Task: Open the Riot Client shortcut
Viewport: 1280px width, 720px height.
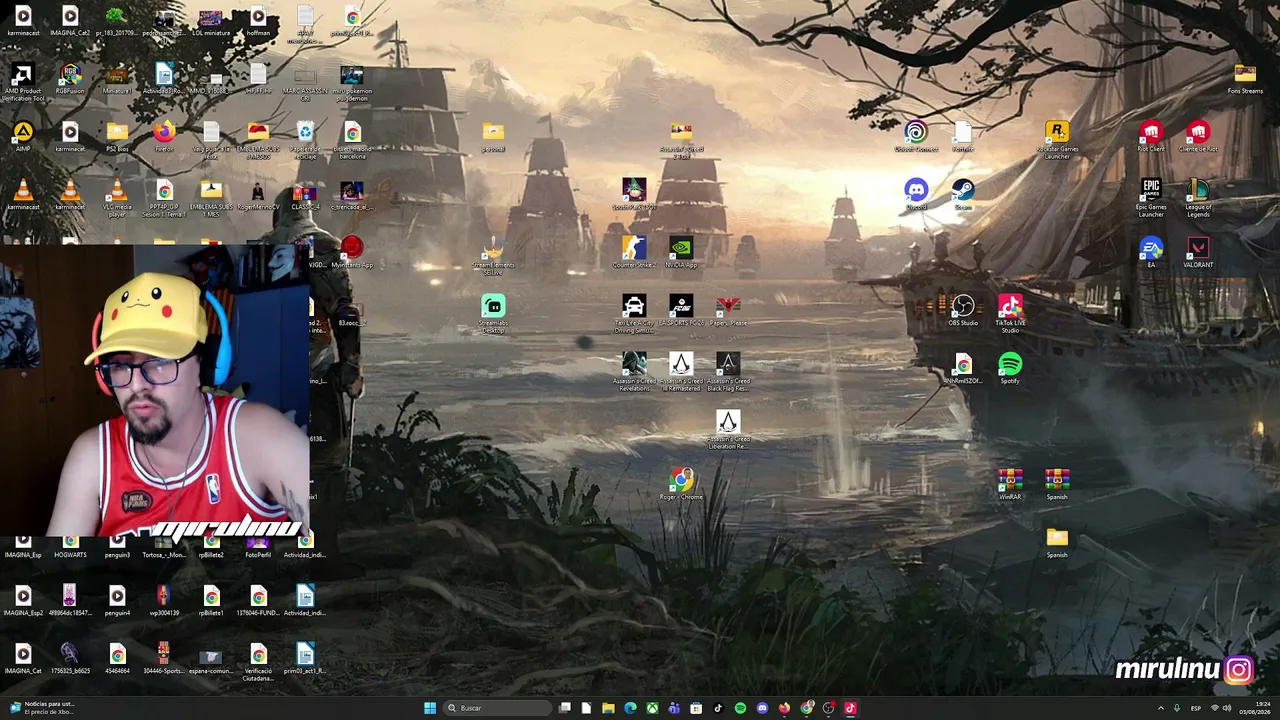Action: (1151, 136)
